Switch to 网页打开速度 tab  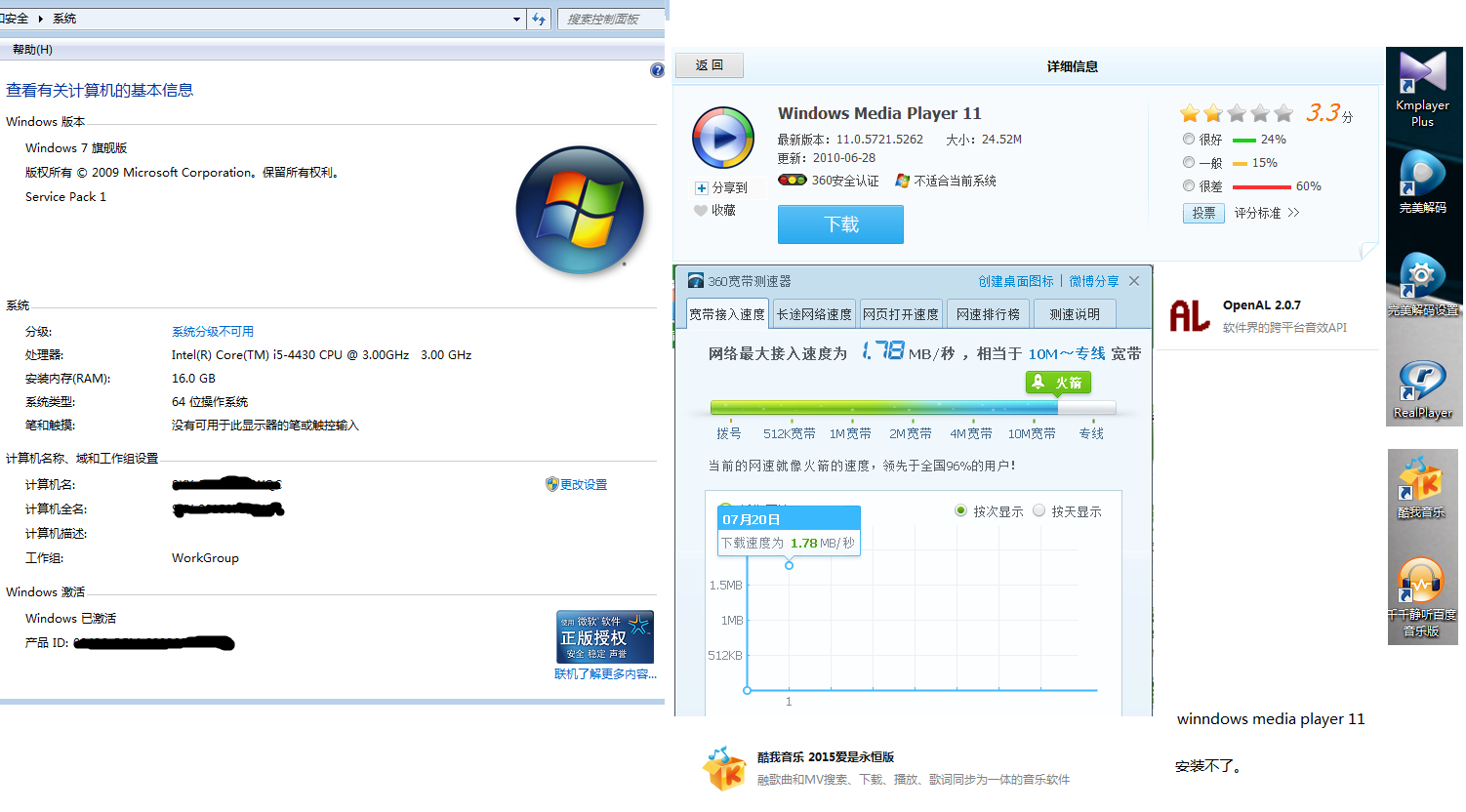pyautogui.click(x=901, y=314)
